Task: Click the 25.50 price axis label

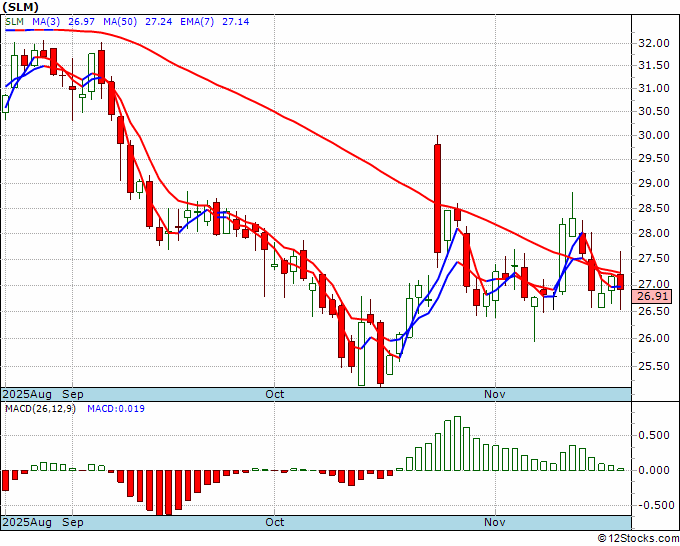Action: pos(654,366)
